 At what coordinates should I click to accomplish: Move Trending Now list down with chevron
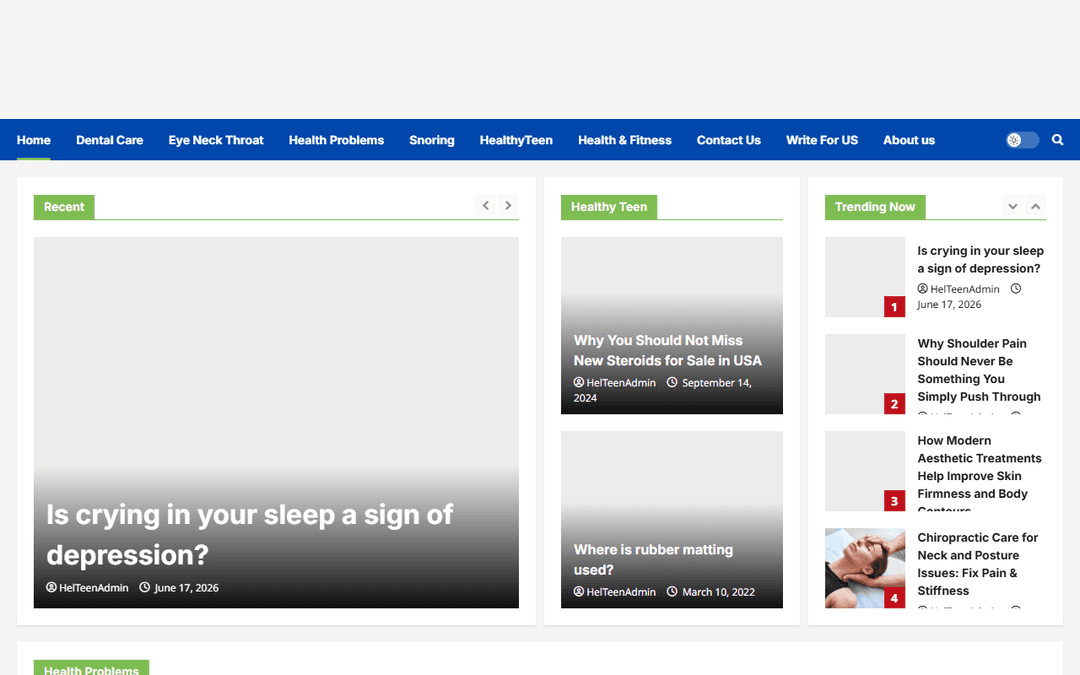click(x=1012, y=206)
